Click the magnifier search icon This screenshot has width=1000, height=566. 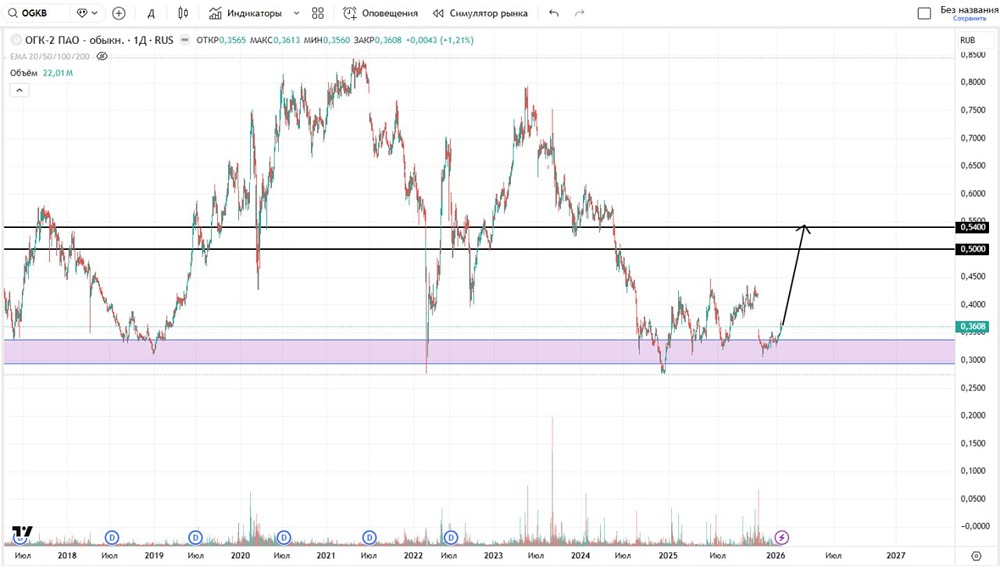(x=13, y=13)
